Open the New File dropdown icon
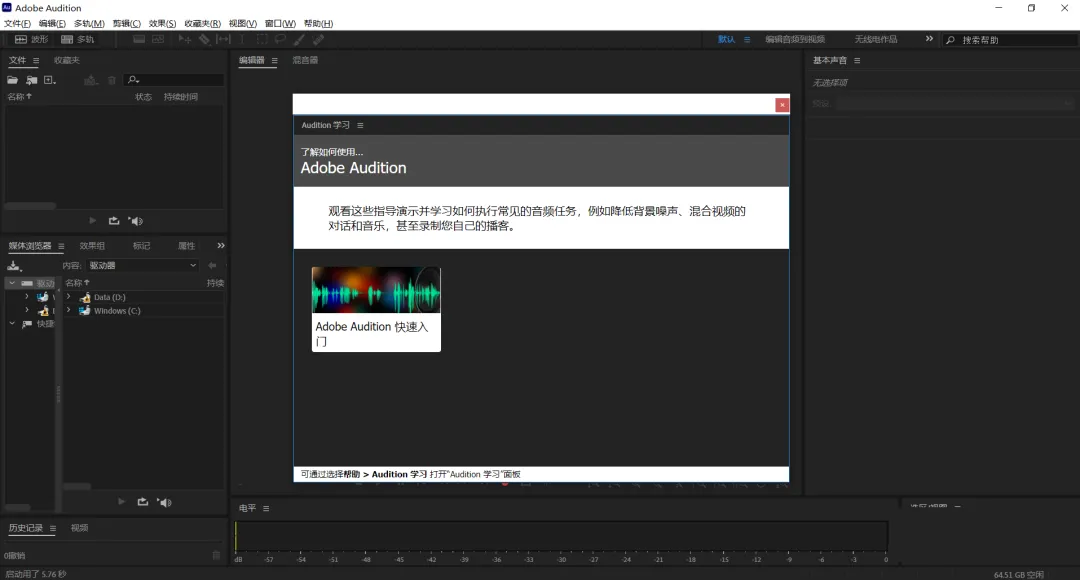The image size is (1080, 580). point(50,80)
